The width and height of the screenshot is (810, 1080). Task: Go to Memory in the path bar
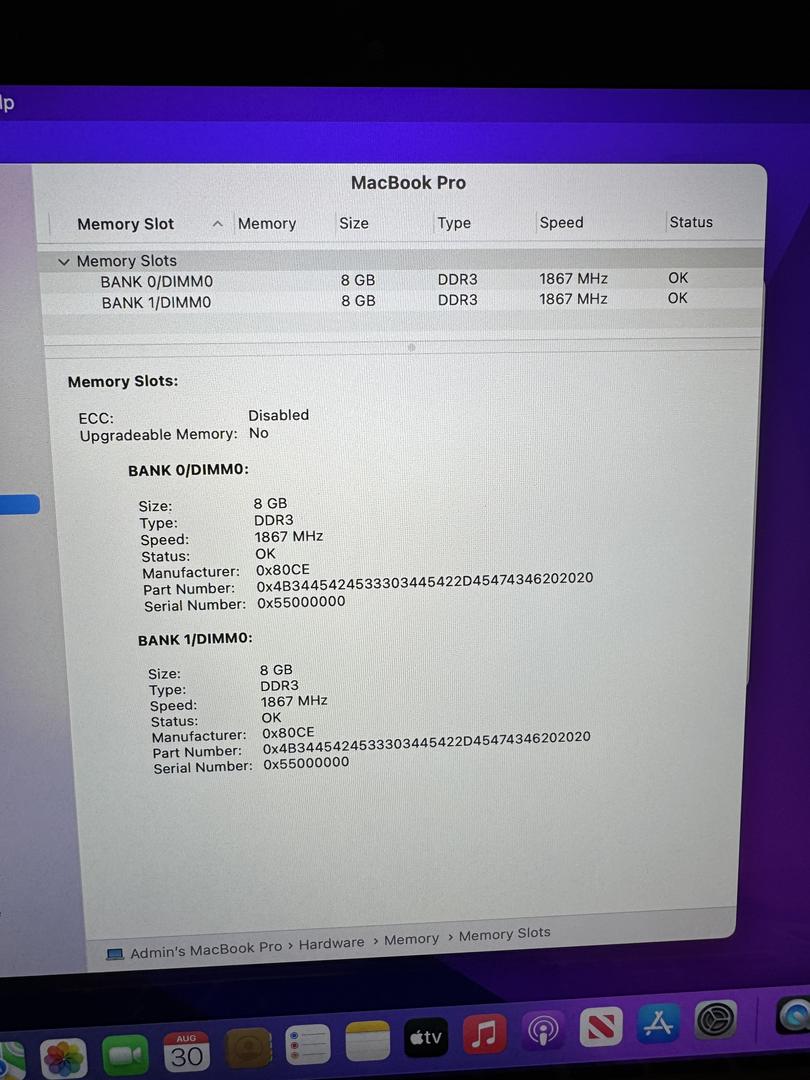click(411, 939)
